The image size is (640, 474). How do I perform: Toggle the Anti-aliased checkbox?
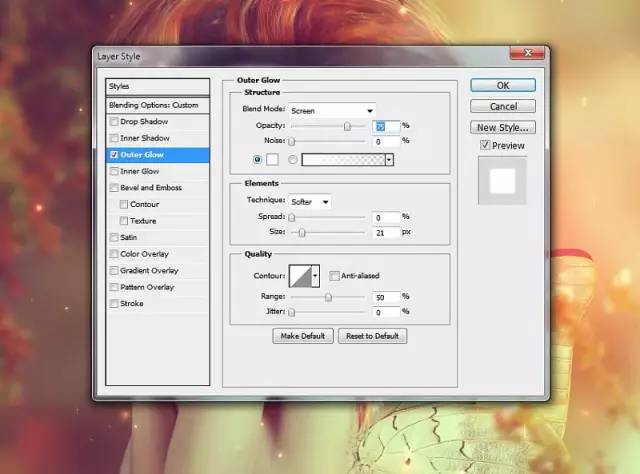point(334,276)
